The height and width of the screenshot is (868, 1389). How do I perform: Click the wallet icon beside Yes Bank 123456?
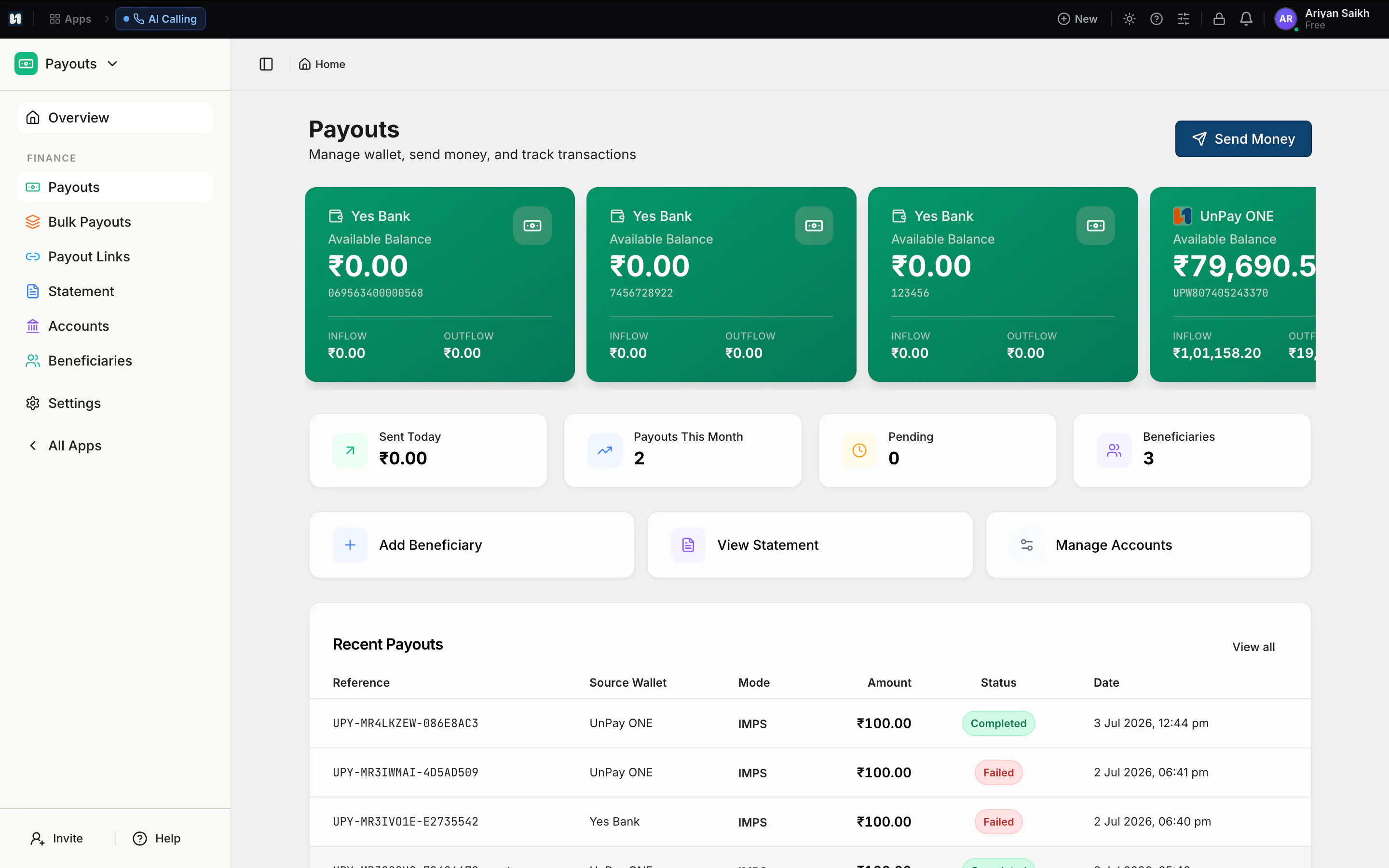pyautogui.click(x=899, y=216)
